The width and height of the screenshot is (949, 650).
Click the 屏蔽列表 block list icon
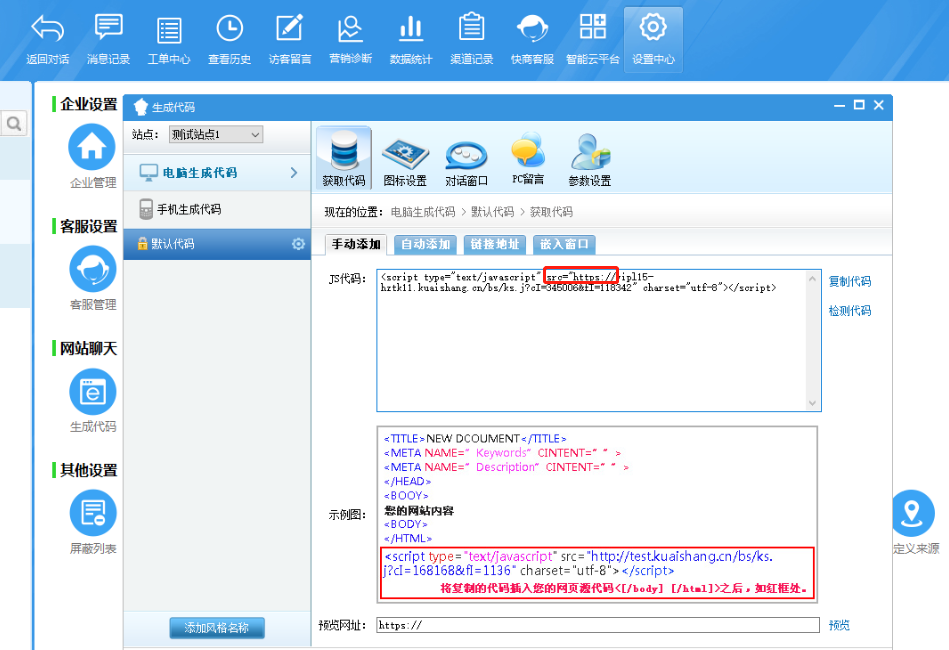pyautogui.click(x=93, y=513)
